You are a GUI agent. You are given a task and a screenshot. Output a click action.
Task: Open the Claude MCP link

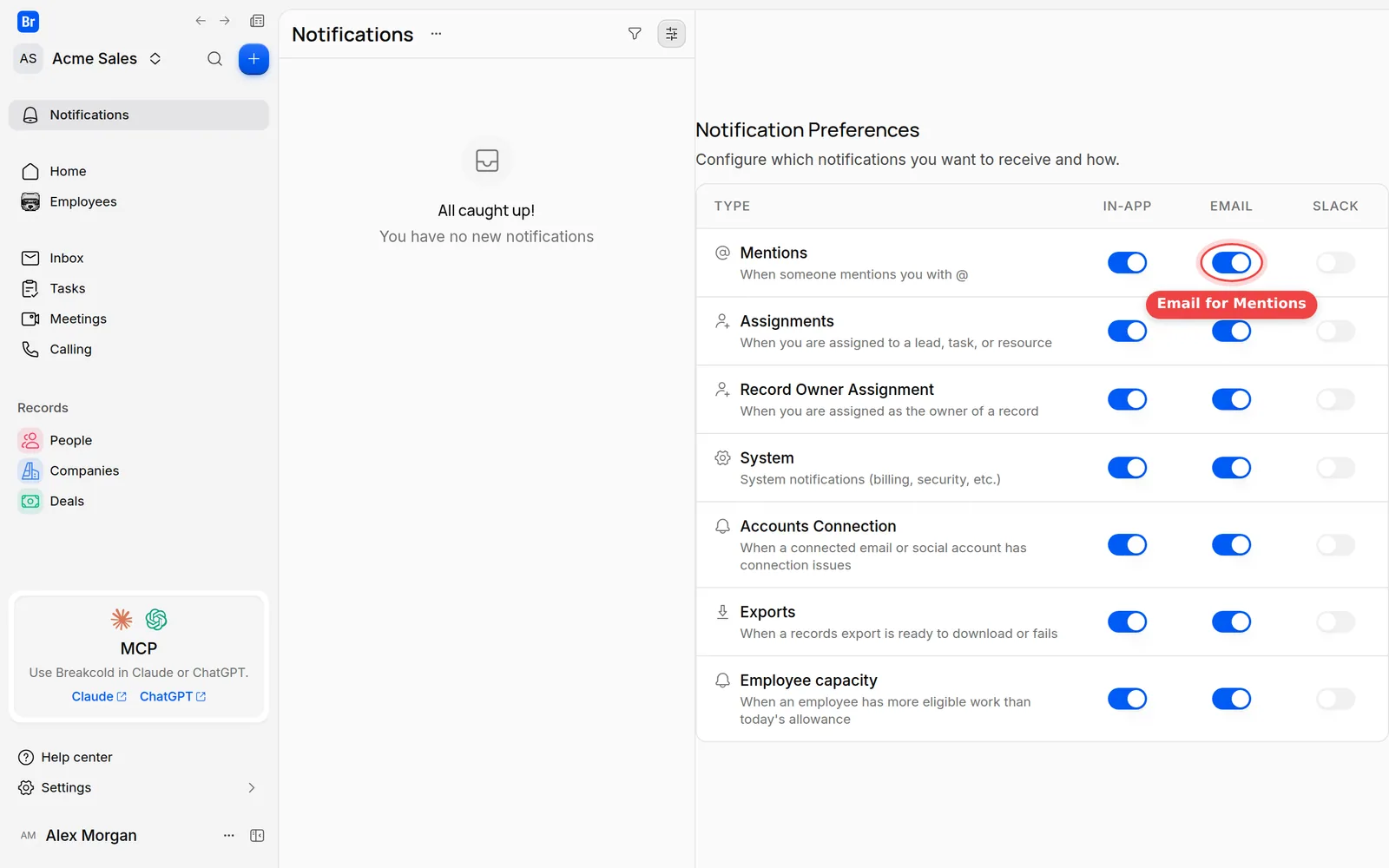click(99, 697)
